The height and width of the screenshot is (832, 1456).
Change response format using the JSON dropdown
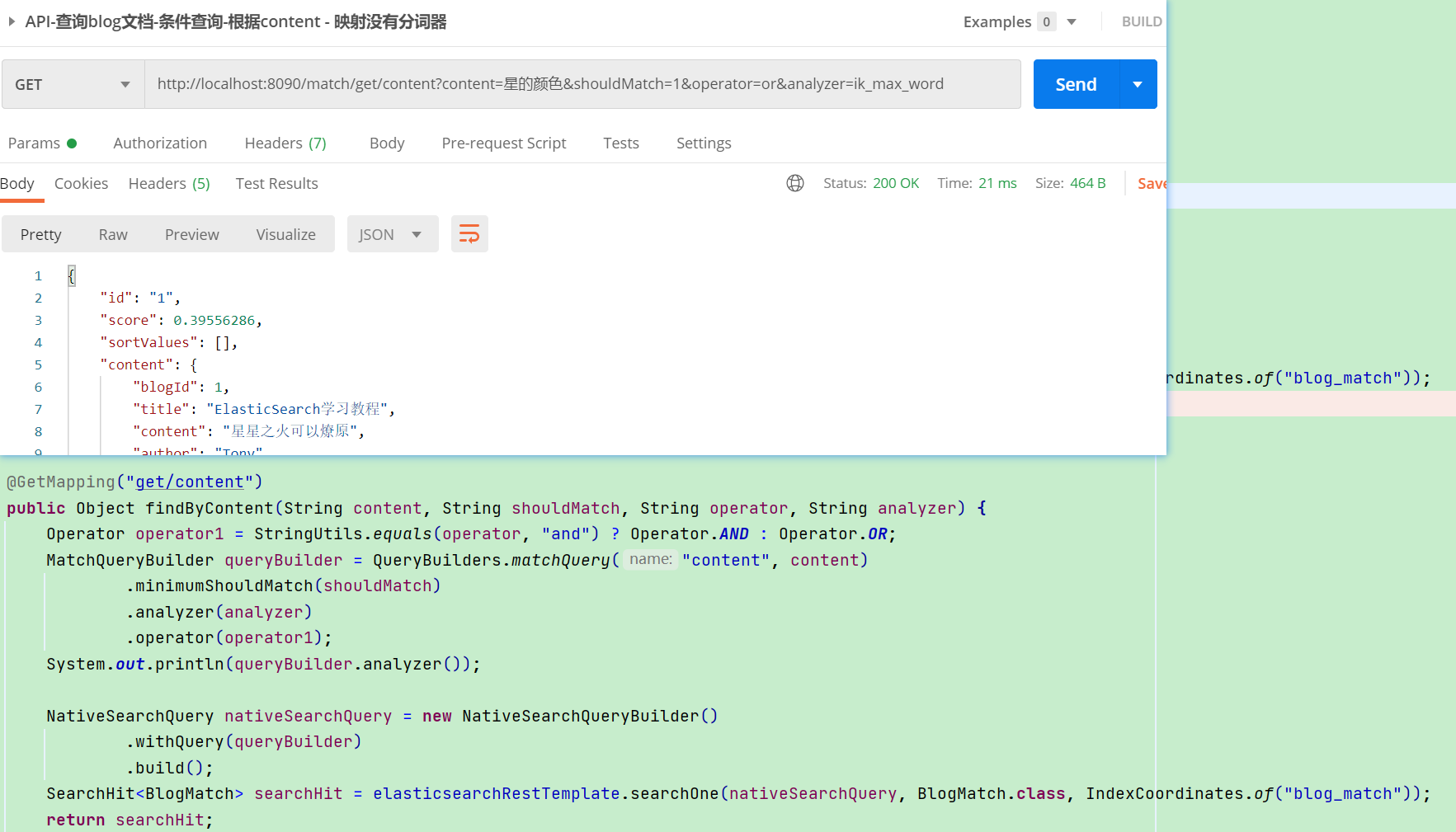[x=392, y=233]
